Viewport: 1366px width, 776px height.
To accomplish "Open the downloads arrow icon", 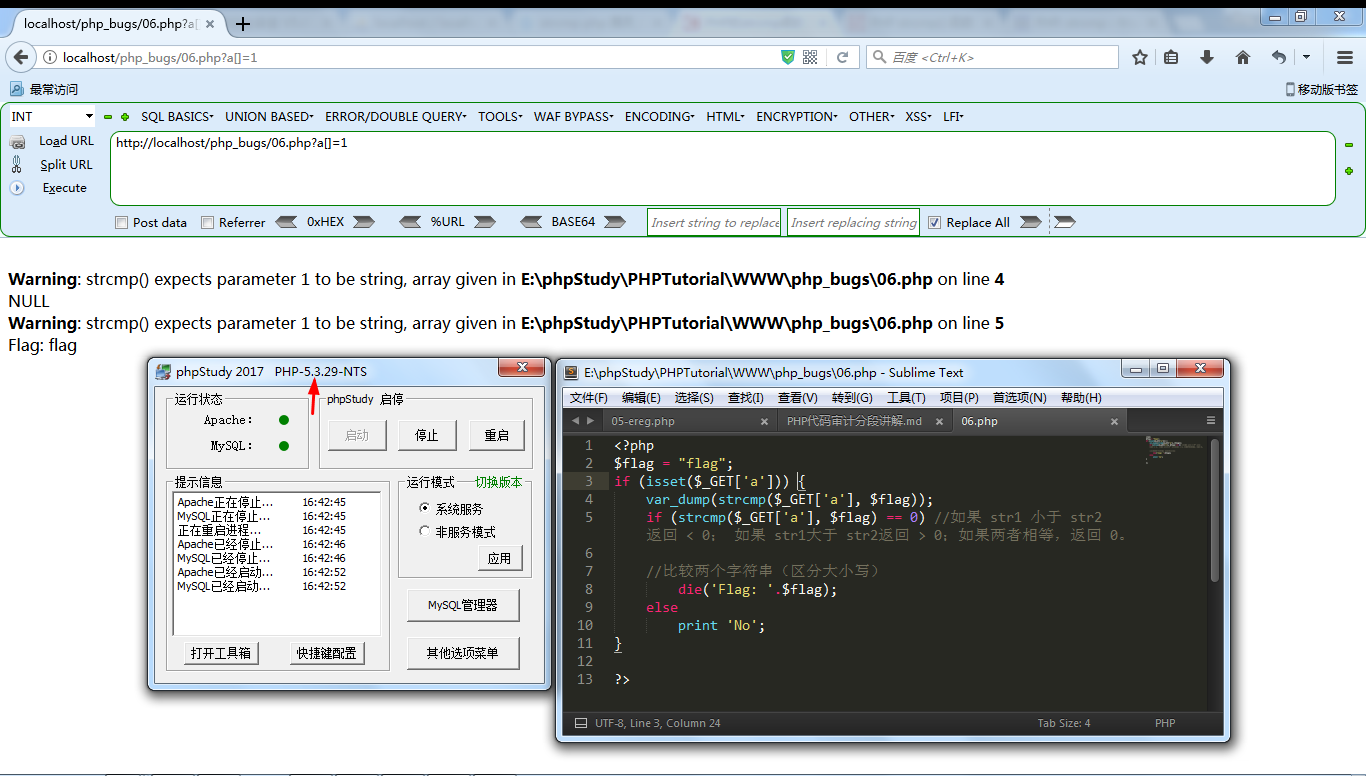I will click(1207, 58).
